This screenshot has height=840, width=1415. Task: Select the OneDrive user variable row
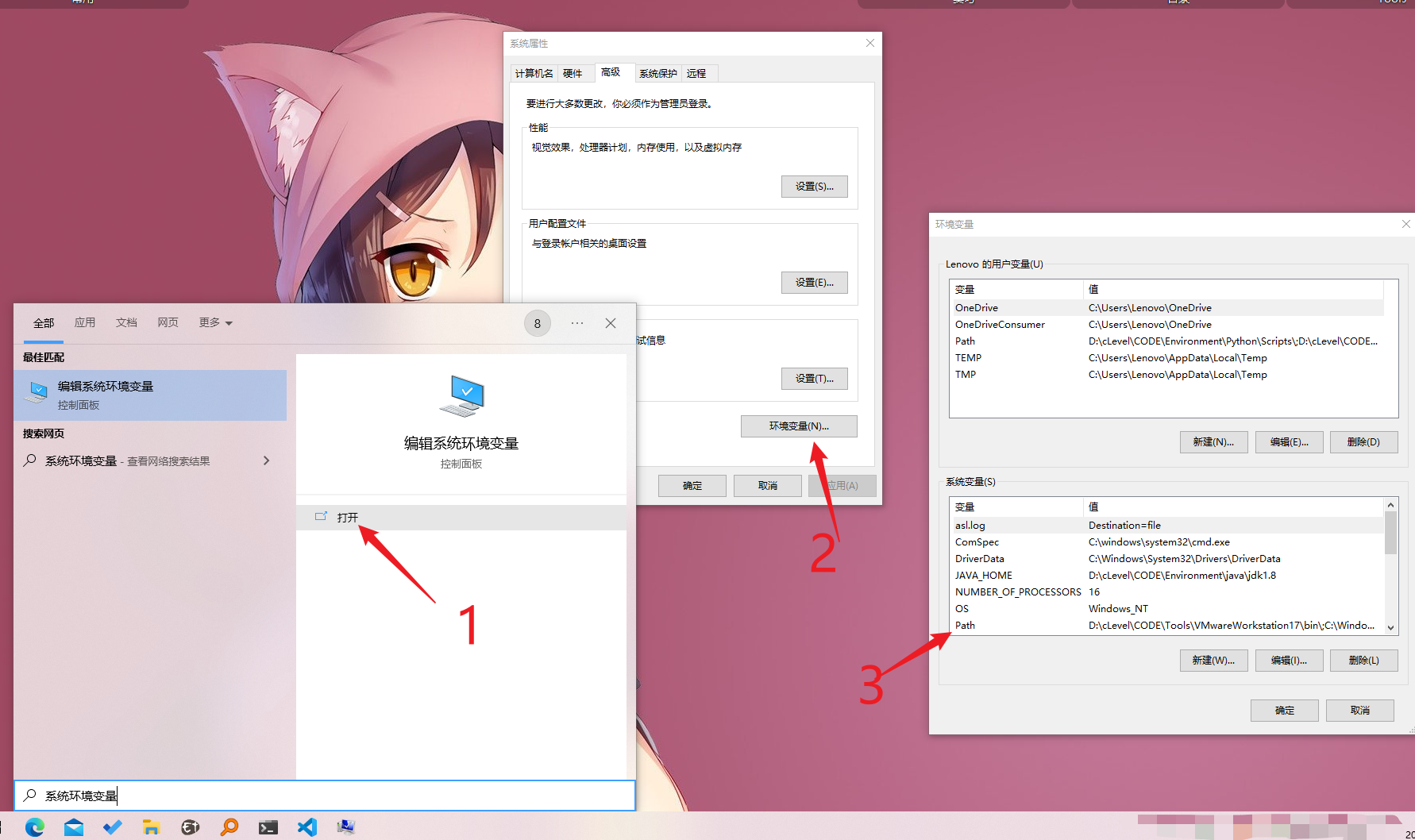point(1166,307)
